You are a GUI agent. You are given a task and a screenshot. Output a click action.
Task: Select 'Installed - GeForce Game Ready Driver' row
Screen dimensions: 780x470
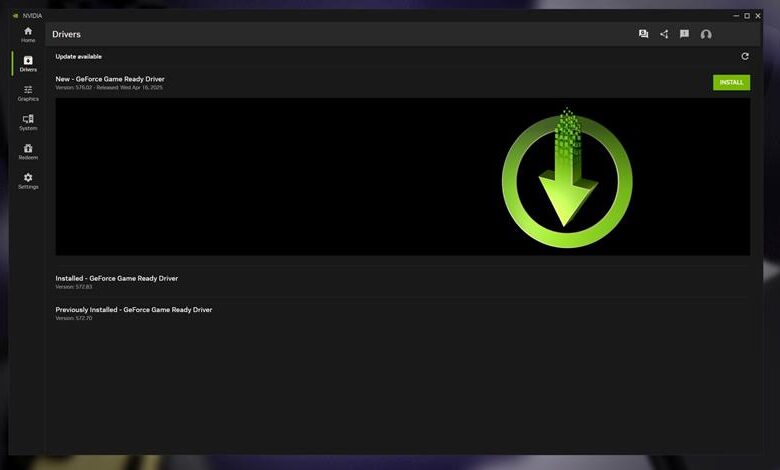click(402, 282)
